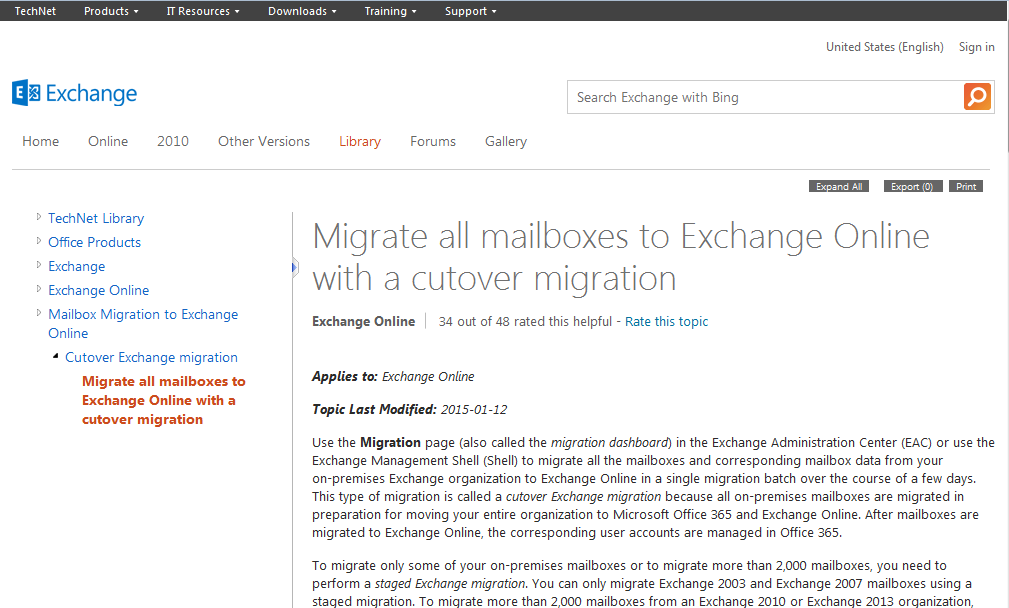Screen dimensions: 1009x608
Task: Expand the Exchange tree node arrow
Action: [x=39, y=265]
